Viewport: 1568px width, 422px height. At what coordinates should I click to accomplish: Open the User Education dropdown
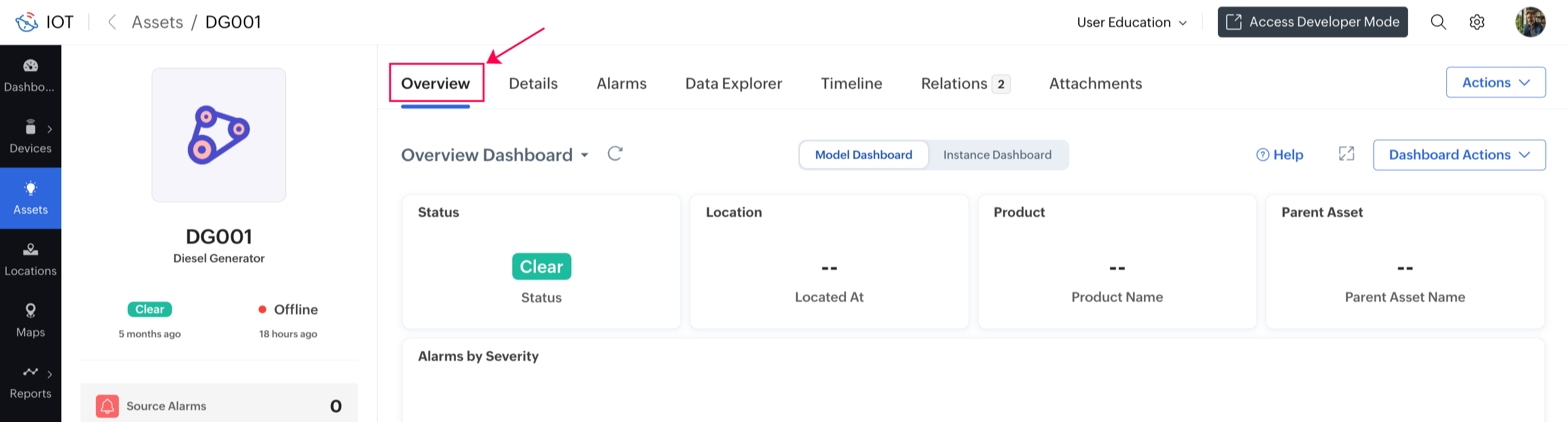pyautogui.click(x=1131, y=22)
